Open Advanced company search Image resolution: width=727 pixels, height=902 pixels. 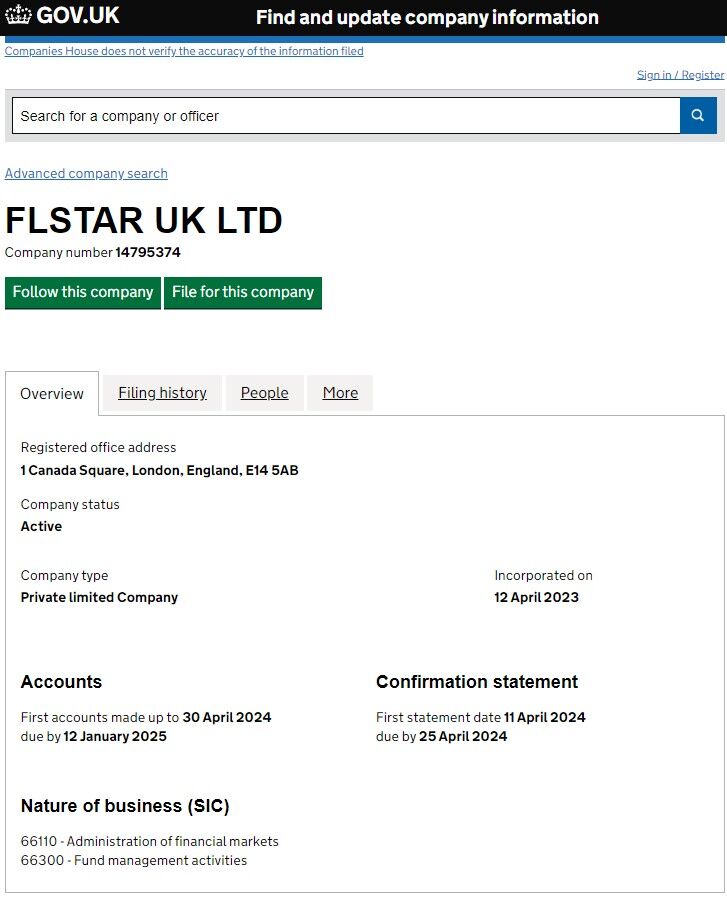(x=86, y=173)
